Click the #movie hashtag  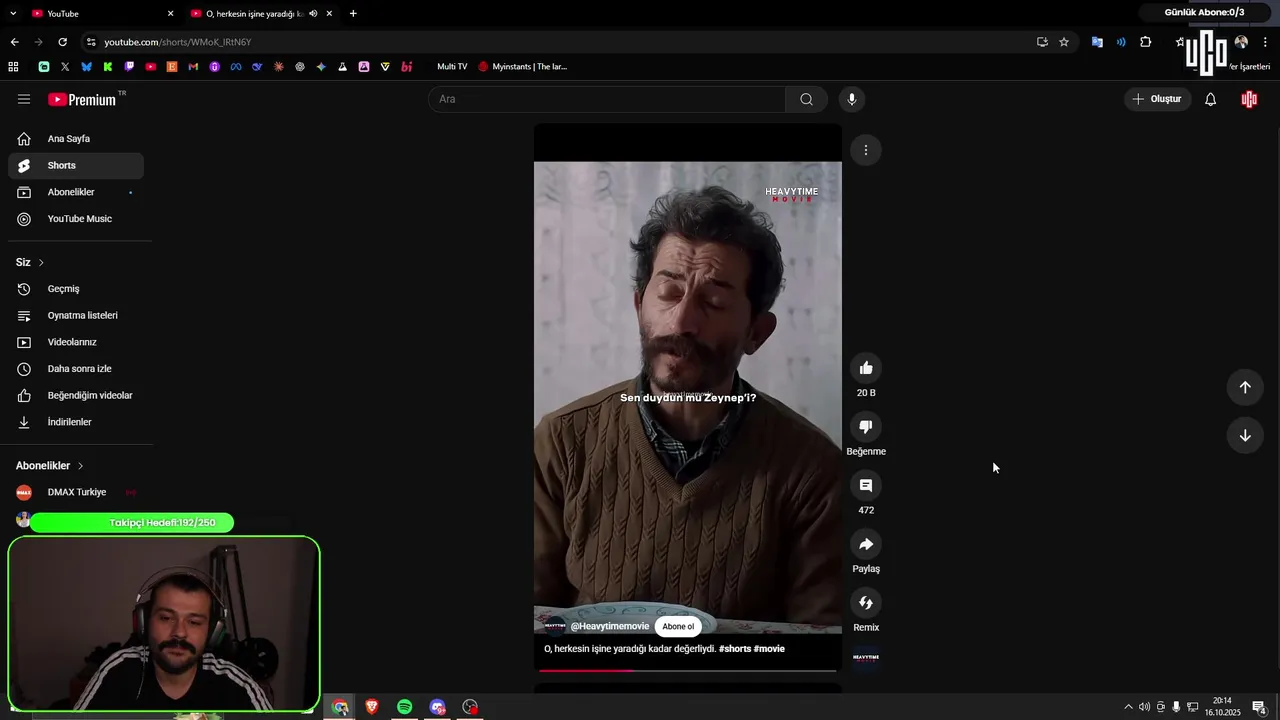point(769,649)
